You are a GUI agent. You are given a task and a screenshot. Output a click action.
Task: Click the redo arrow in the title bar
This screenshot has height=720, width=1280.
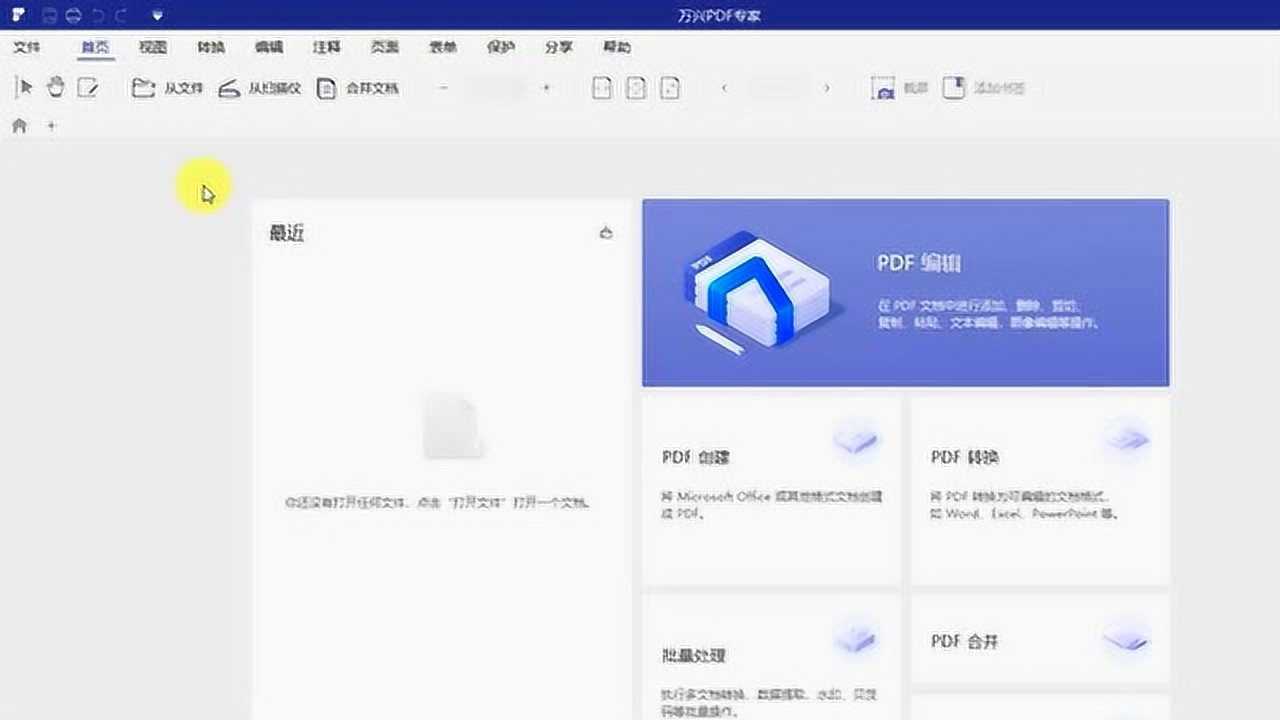click(121, 15)
